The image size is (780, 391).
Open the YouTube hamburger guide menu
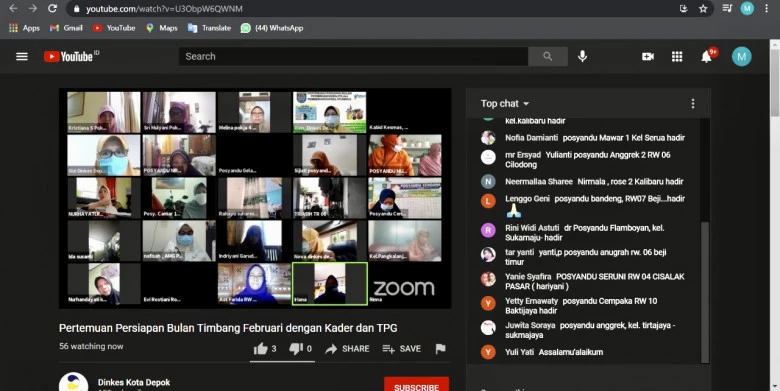coord(22,57)
